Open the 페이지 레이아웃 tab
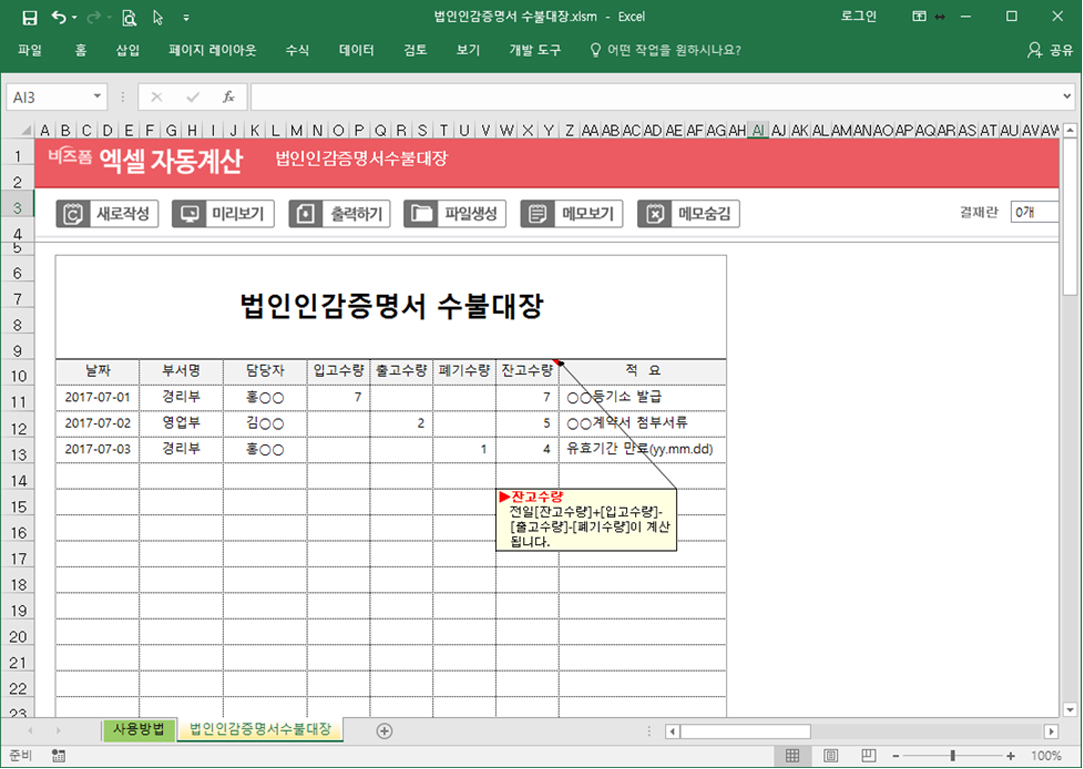 pyautogui.click(x=212, y=50)
